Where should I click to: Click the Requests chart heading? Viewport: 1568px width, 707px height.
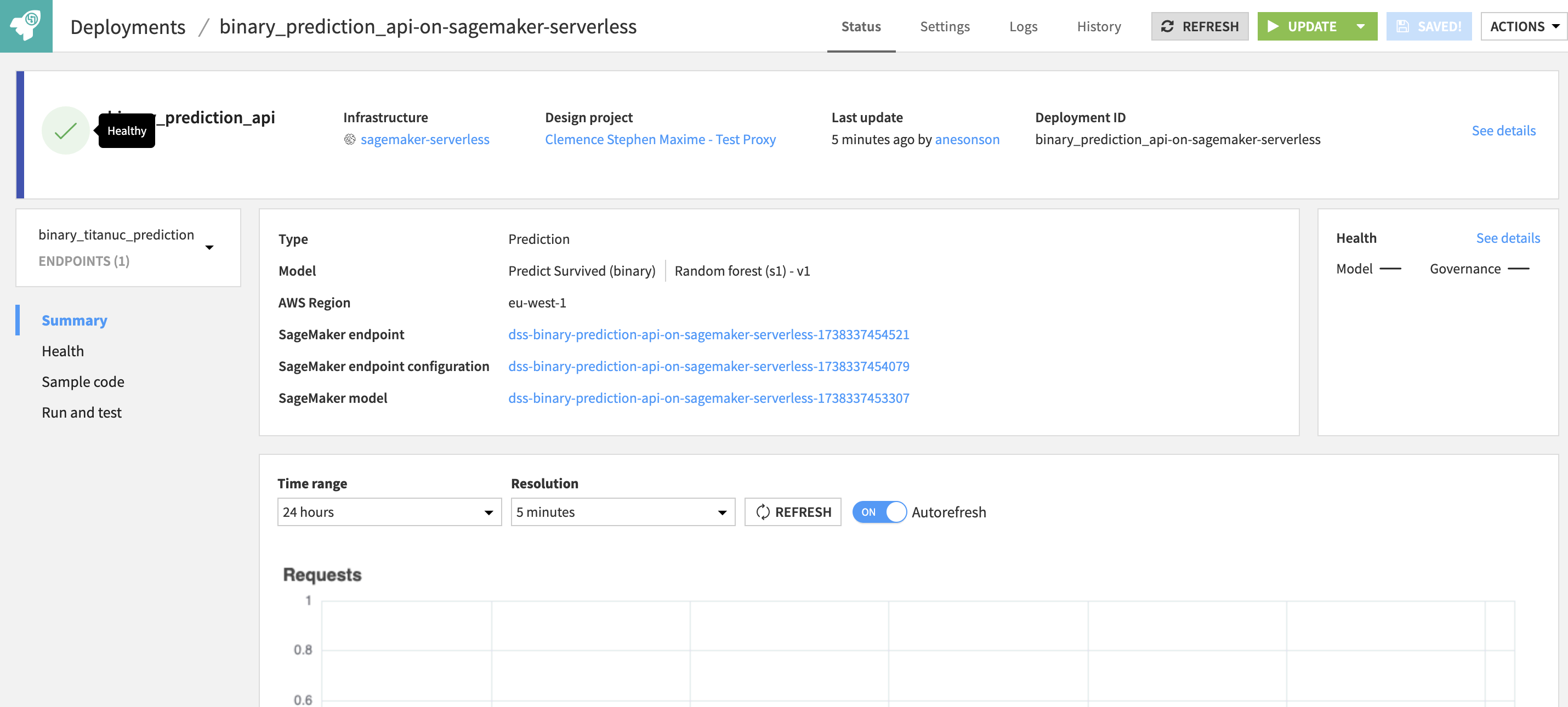322,574
